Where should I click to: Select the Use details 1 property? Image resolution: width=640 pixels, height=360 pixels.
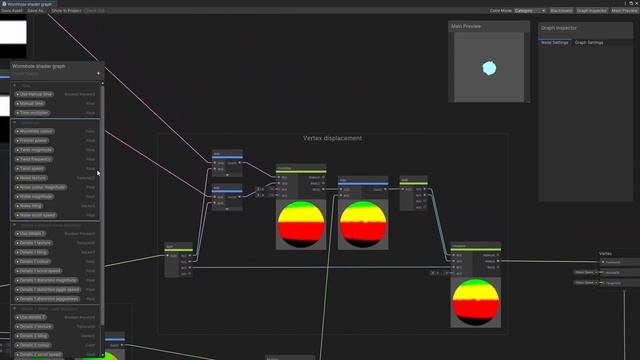coord(30,234)
